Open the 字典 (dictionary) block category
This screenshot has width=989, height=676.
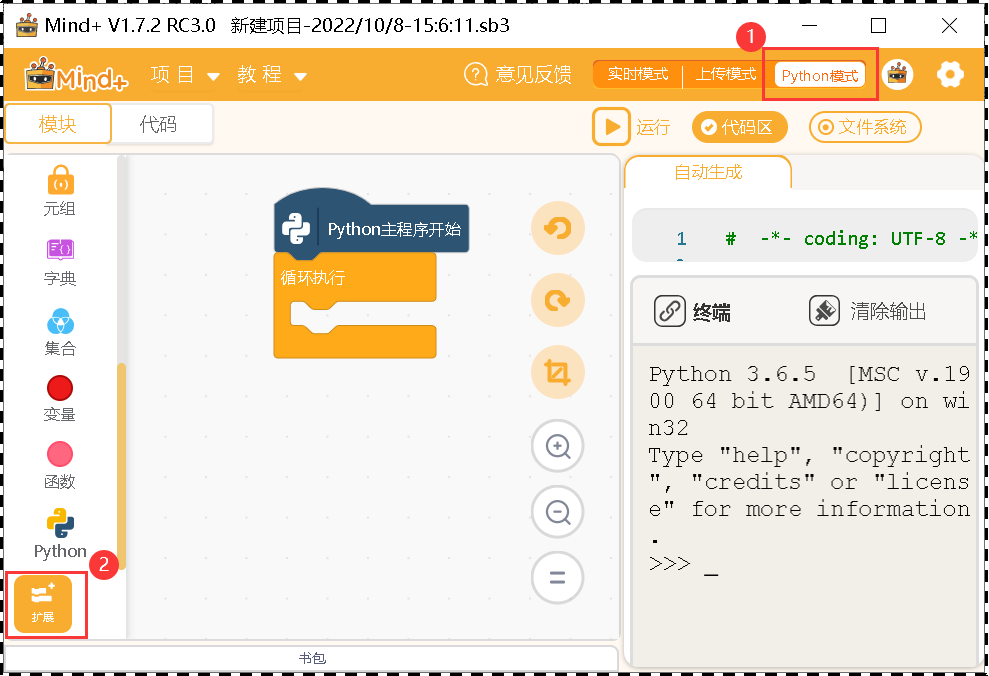pyautogui.click(x=60, y=262)
